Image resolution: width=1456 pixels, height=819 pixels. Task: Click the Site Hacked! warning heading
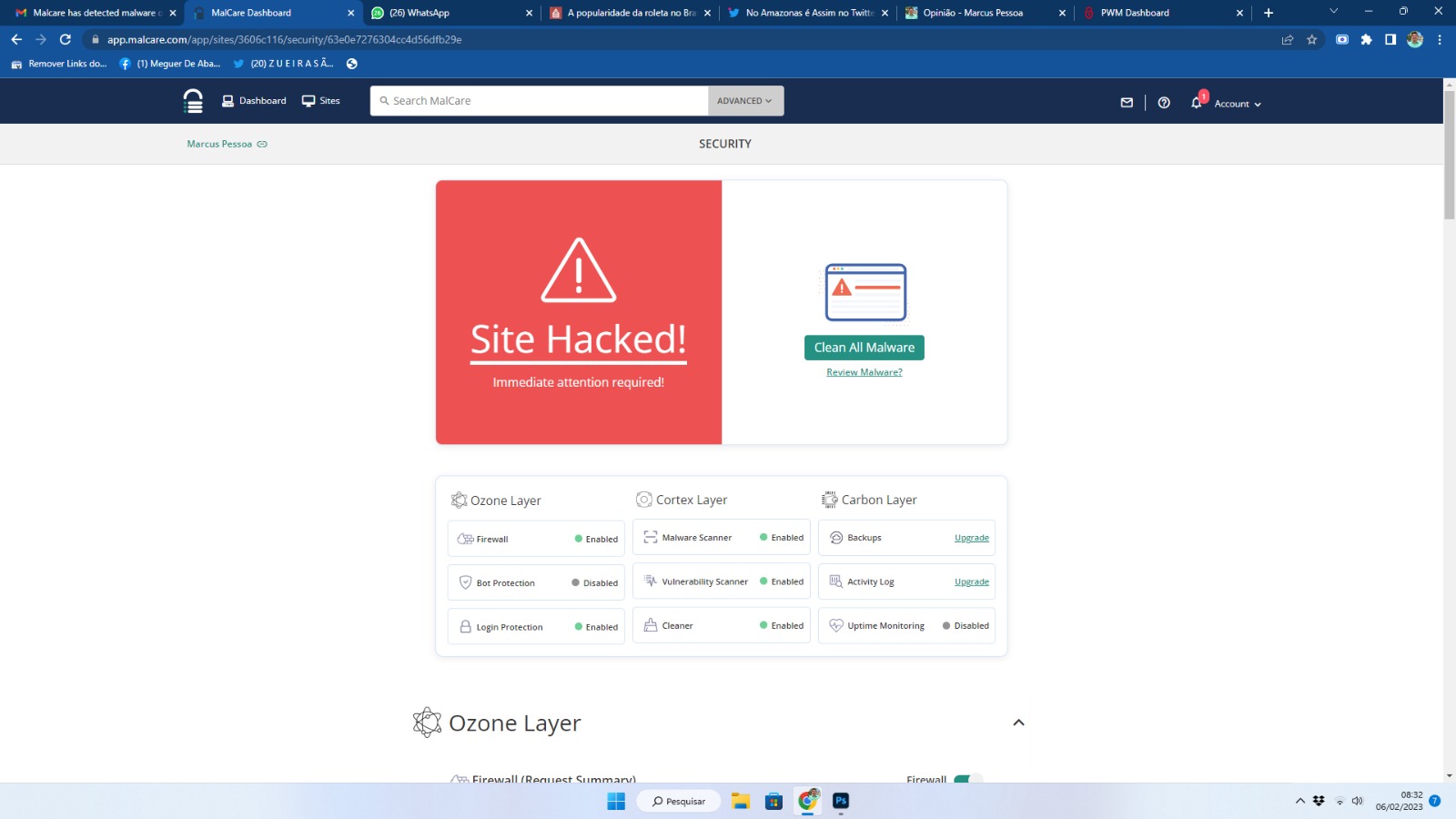[x=579, y=339]
